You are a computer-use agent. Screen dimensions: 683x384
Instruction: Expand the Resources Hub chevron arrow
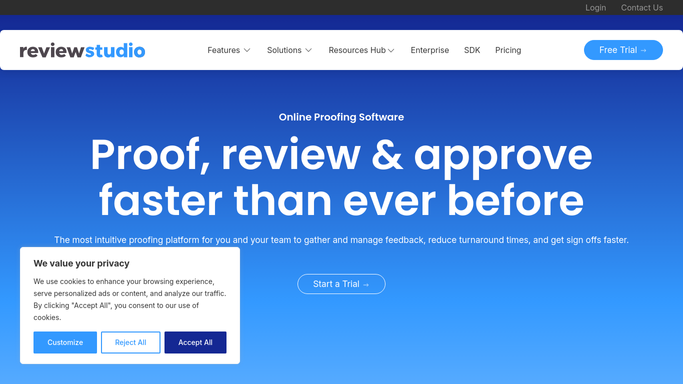(391, 51)
